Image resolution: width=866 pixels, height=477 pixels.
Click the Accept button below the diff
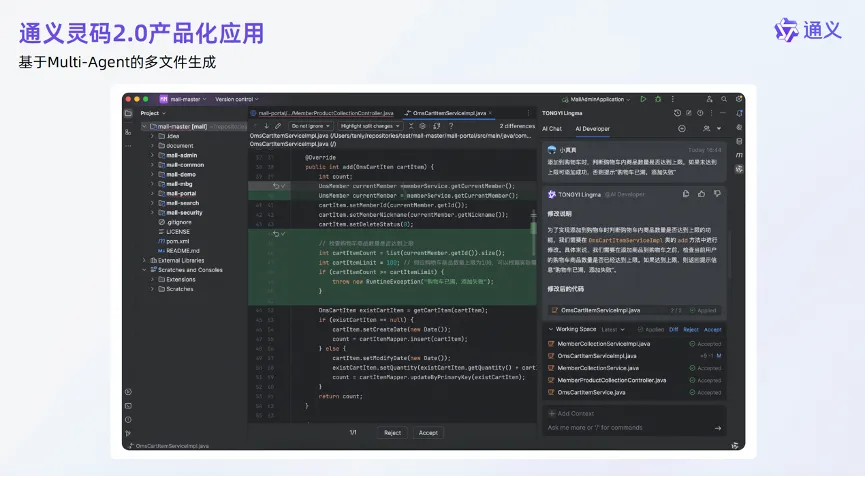428,433
